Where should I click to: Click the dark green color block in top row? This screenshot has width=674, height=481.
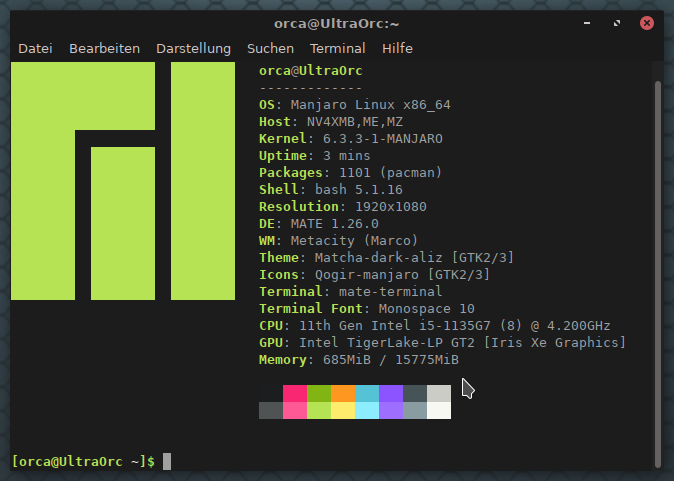319,393
